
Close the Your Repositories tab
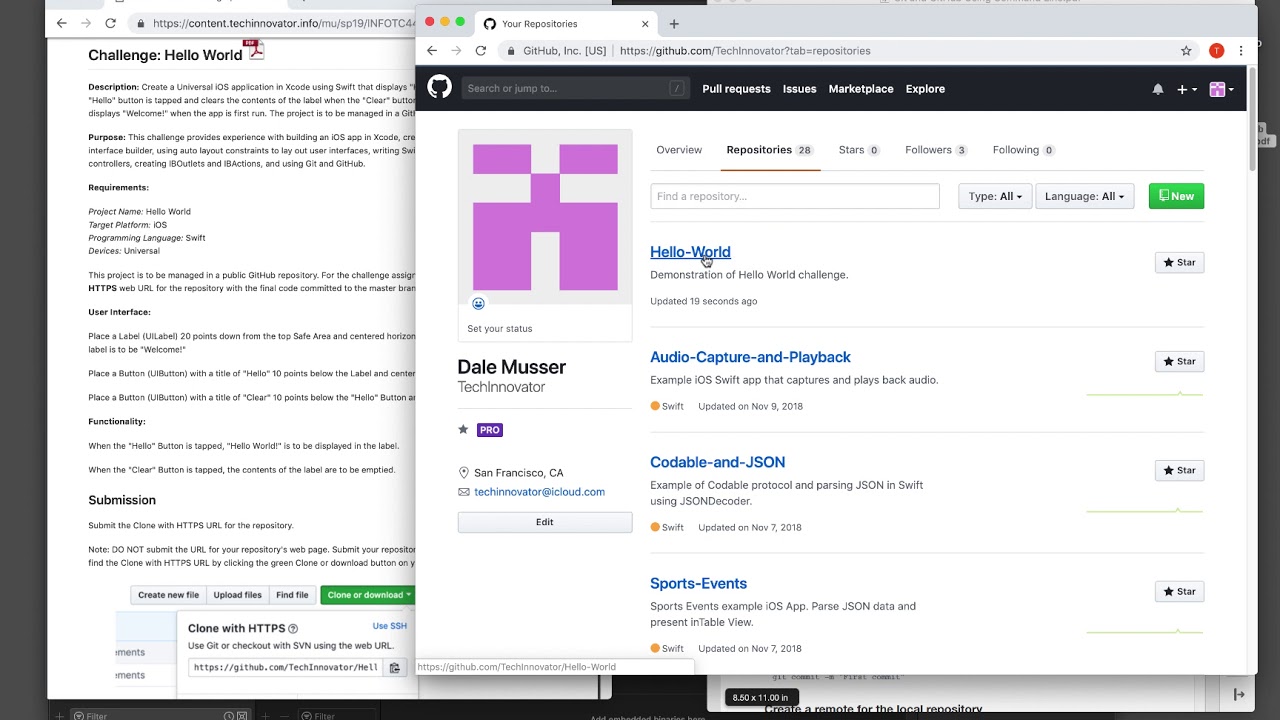645,24
